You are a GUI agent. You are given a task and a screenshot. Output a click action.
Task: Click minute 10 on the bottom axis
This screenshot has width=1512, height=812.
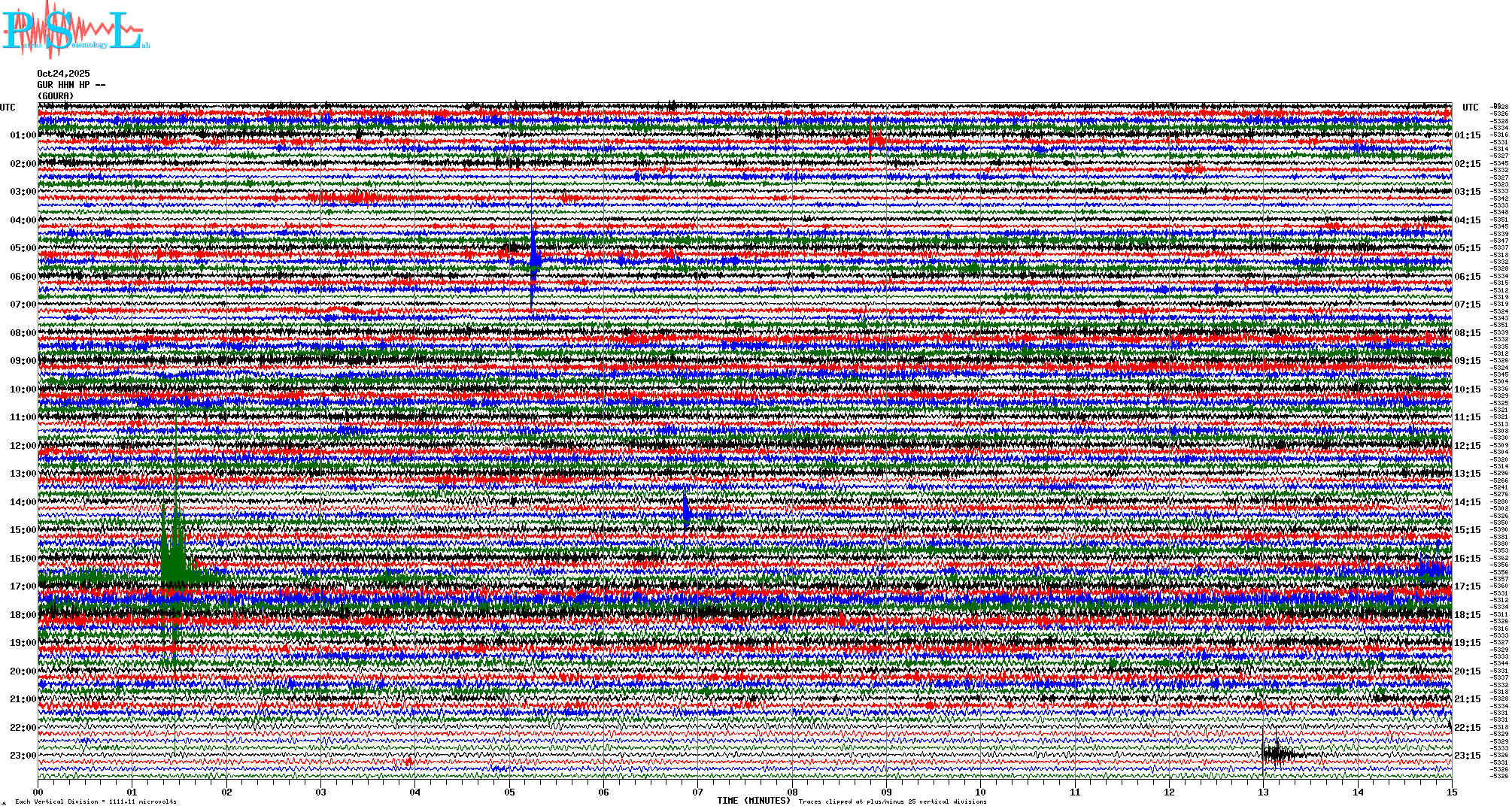coord(980,792)
